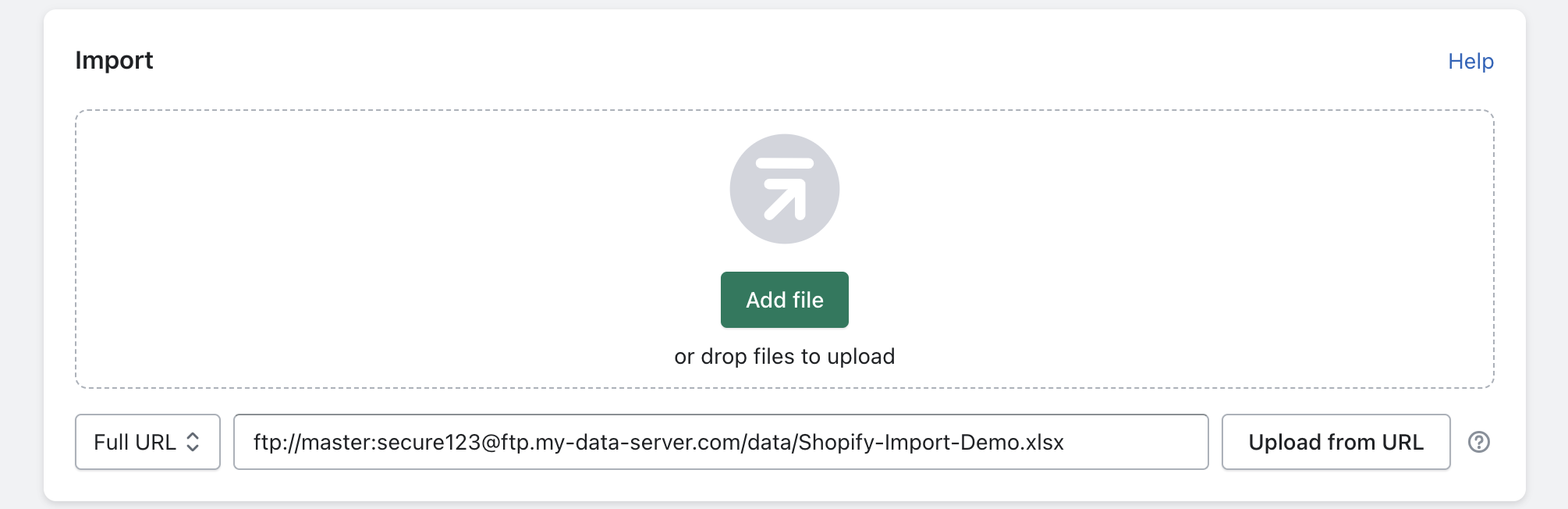Choose Add file to browse for files
The height and width of the screenshot is (509, 1568).
[784, 300]
